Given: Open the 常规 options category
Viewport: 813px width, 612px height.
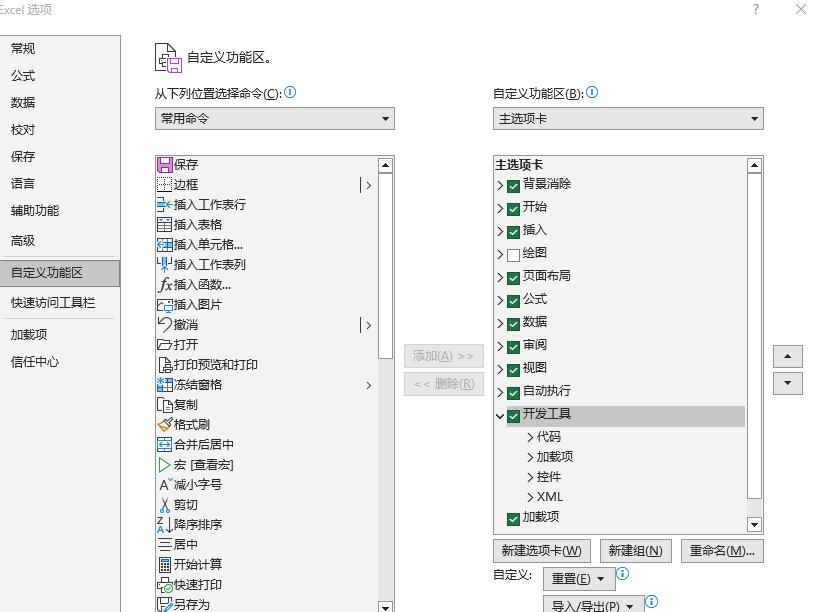Looking at the screenshot, I should coord(23,49).
